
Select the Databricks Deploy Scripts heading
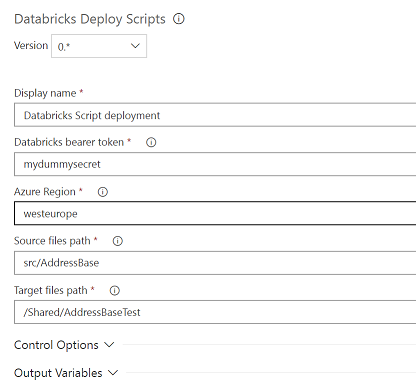[x=90, y=19]
